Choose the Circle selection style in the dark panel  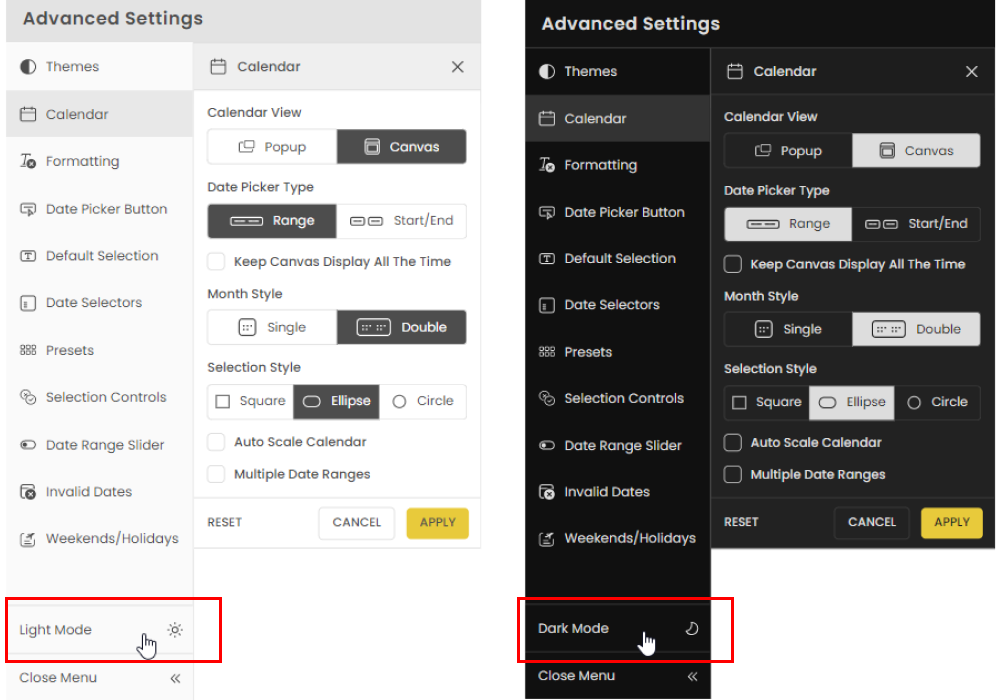click(x=938, y=402)
